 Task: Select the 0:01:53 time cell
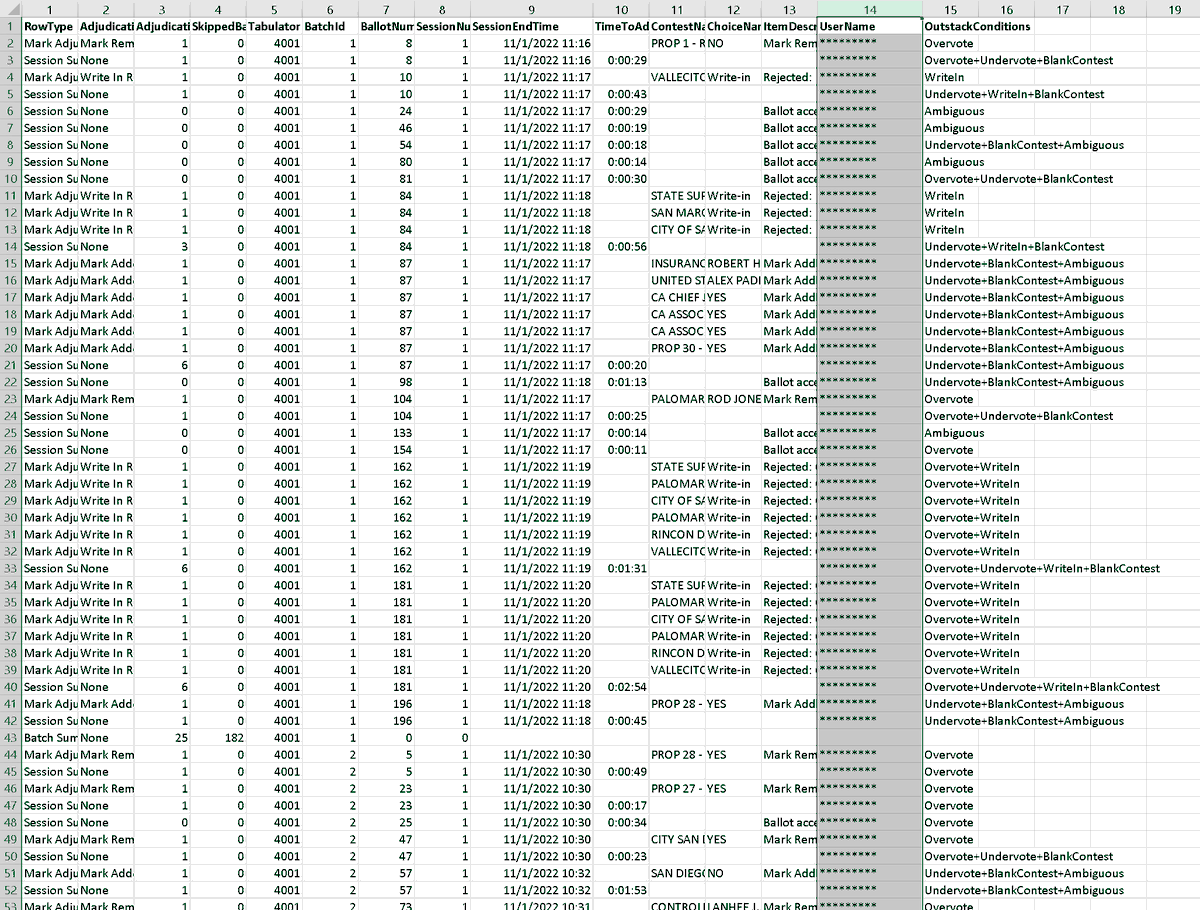[x=622, y=890]
